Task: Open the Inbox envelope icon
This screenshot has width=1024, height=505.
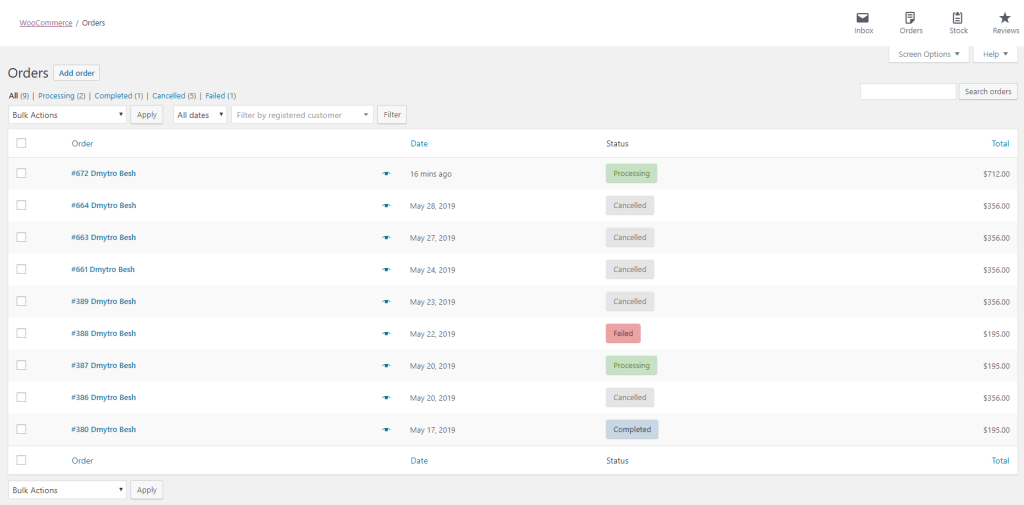Action: click(863, 18)
